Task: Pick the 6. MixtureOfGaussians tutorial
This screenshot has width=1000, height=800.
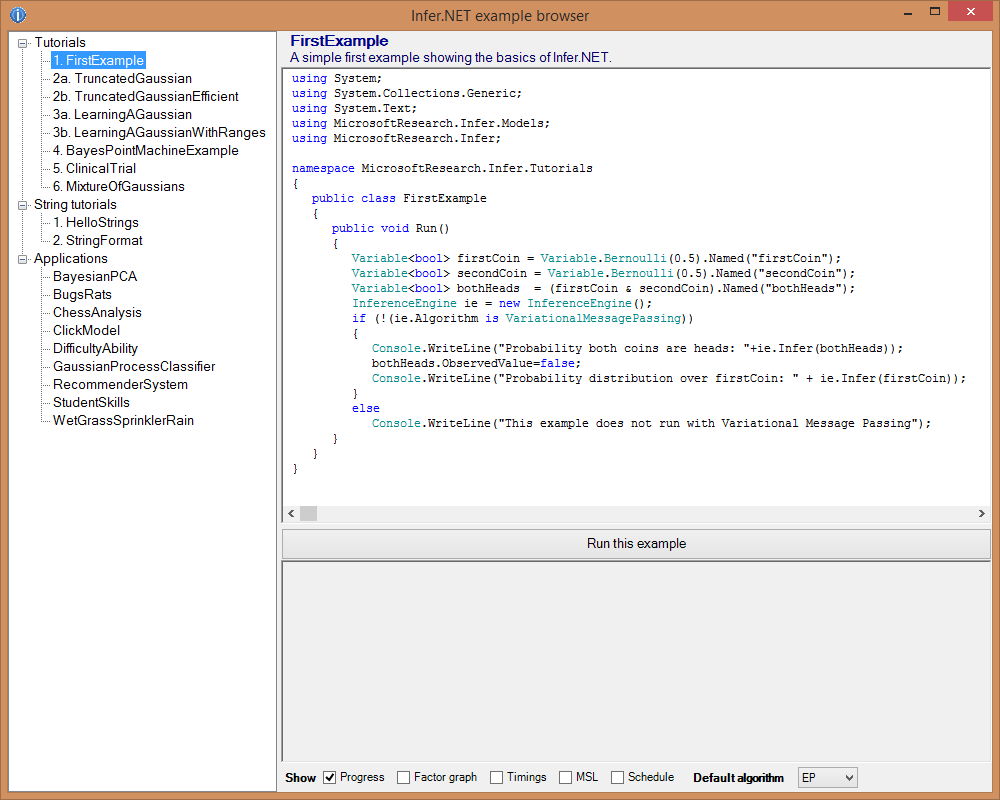Action: (x=118, y=186)
